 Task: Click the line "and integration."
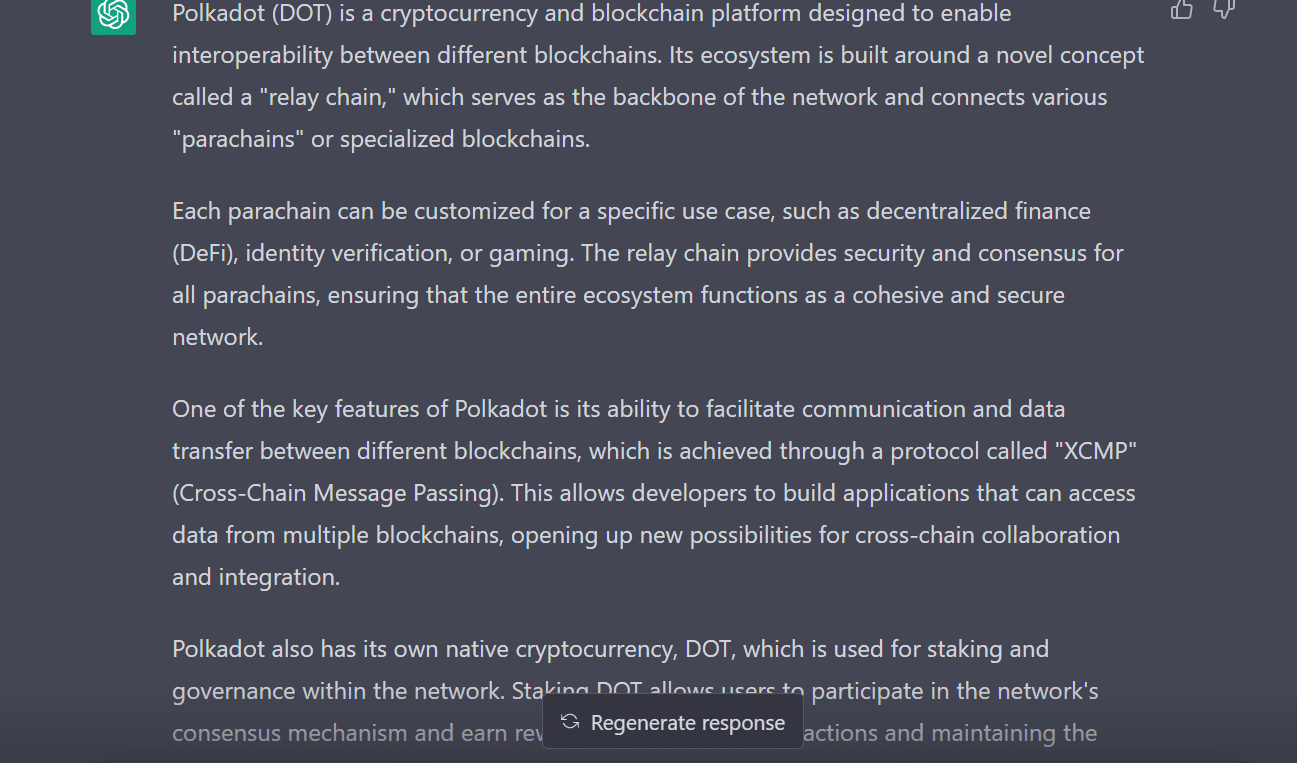(256, 577)
